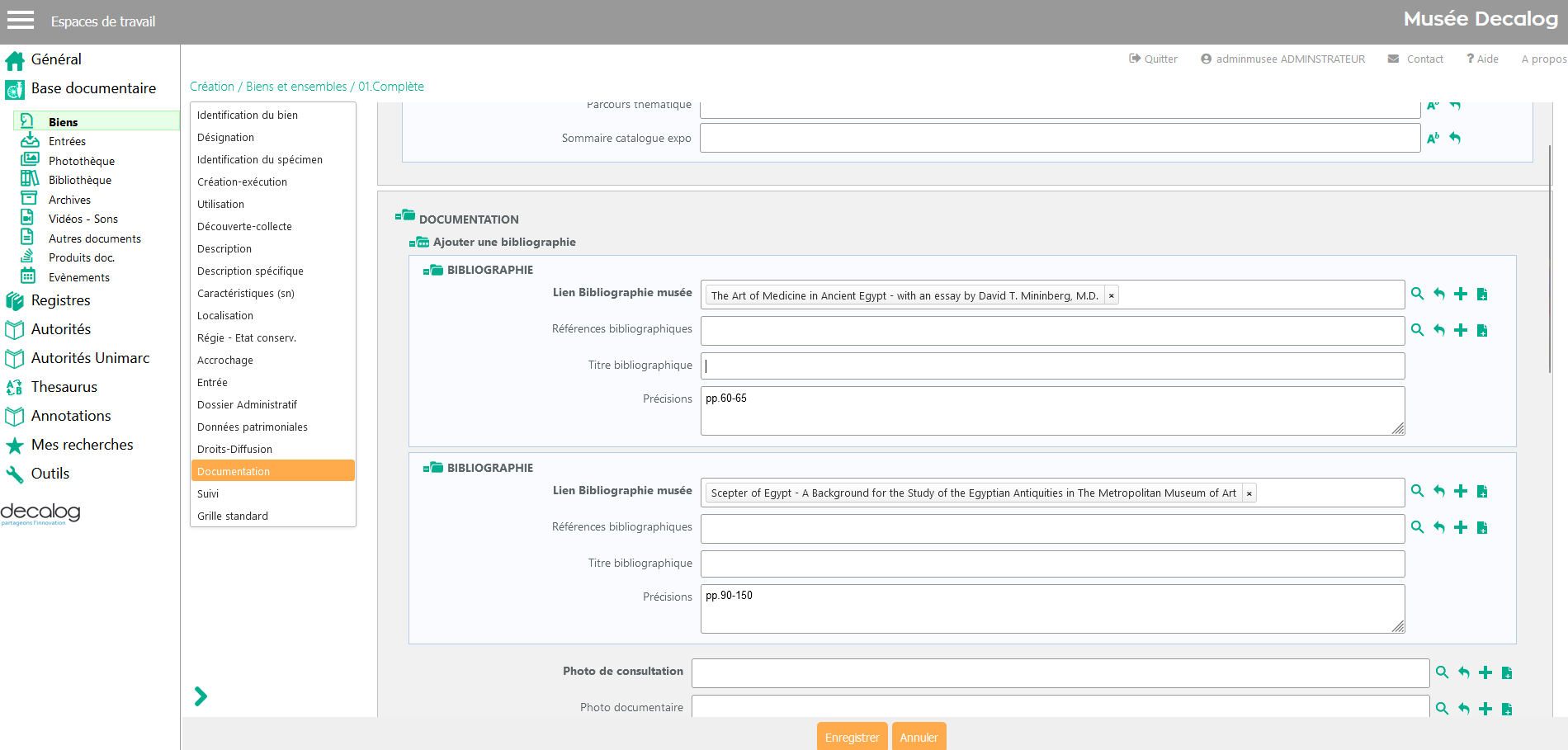This screenshot has width=1568, height=750.
Task: Click new document icon for second Références bibliographiques
Action: 1482,528
